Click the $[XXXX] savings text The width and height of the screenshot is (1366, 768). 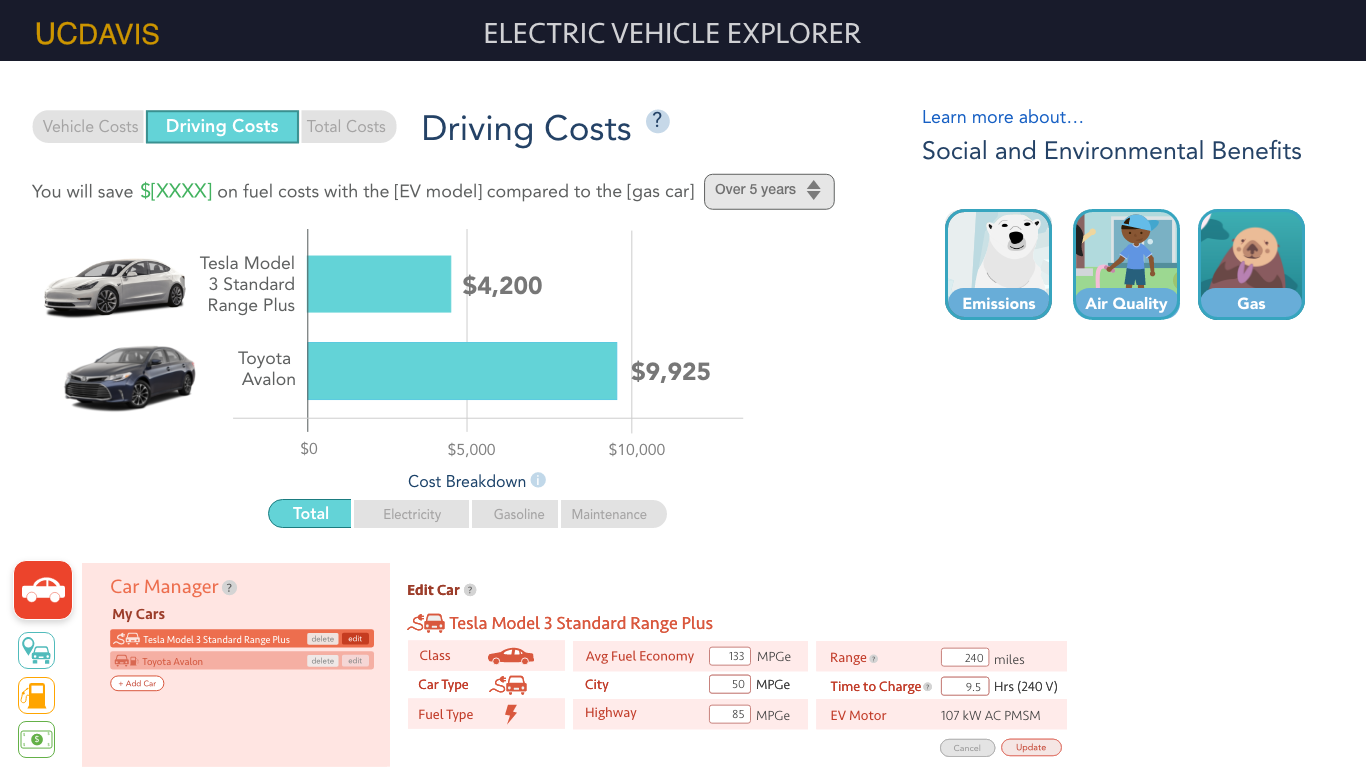[176, 191]
